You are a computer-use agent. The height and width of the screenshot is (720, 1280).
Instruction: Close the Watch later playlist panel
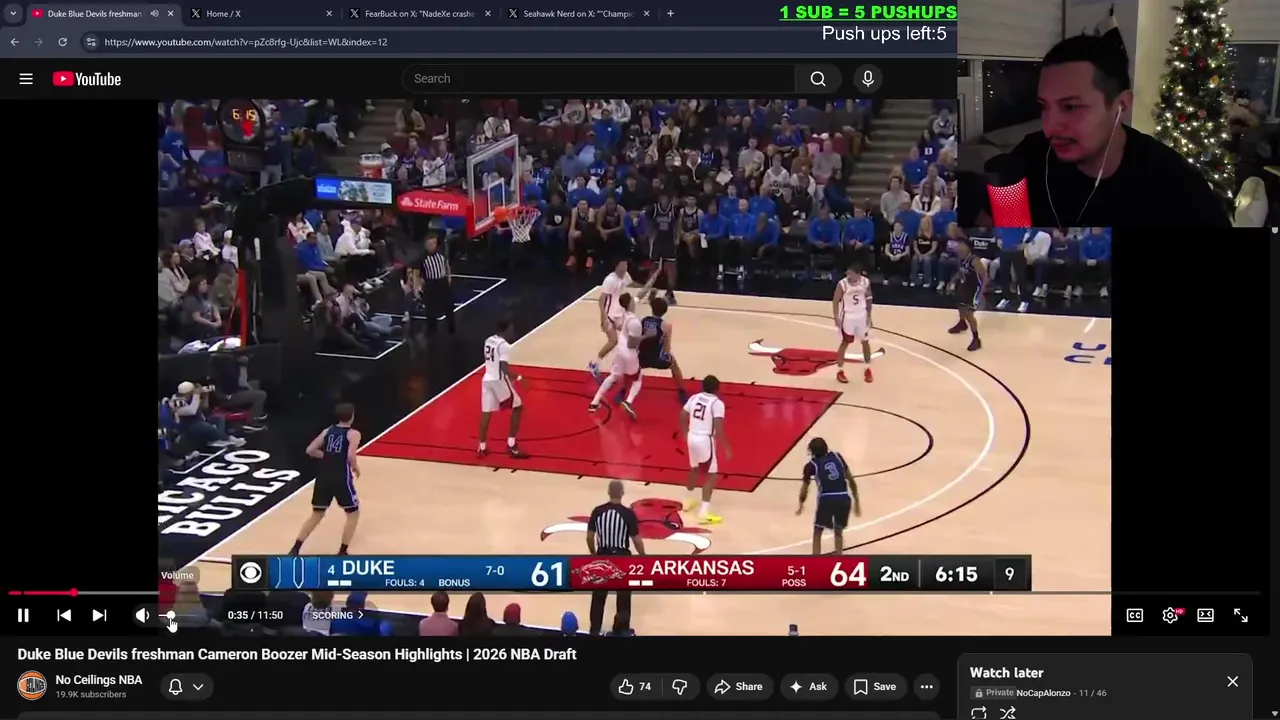pyautogui.click(x=1232, y=681)
